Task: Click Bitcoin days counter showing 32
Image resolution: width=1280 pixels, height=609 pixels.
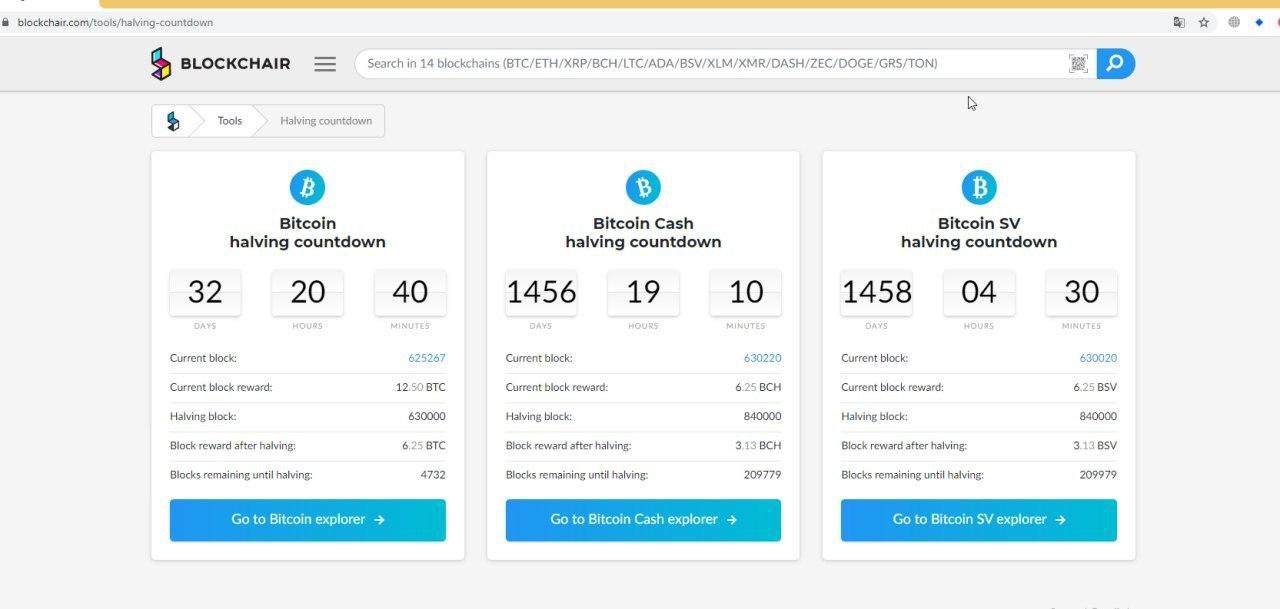Action: [x=205, y=292]
